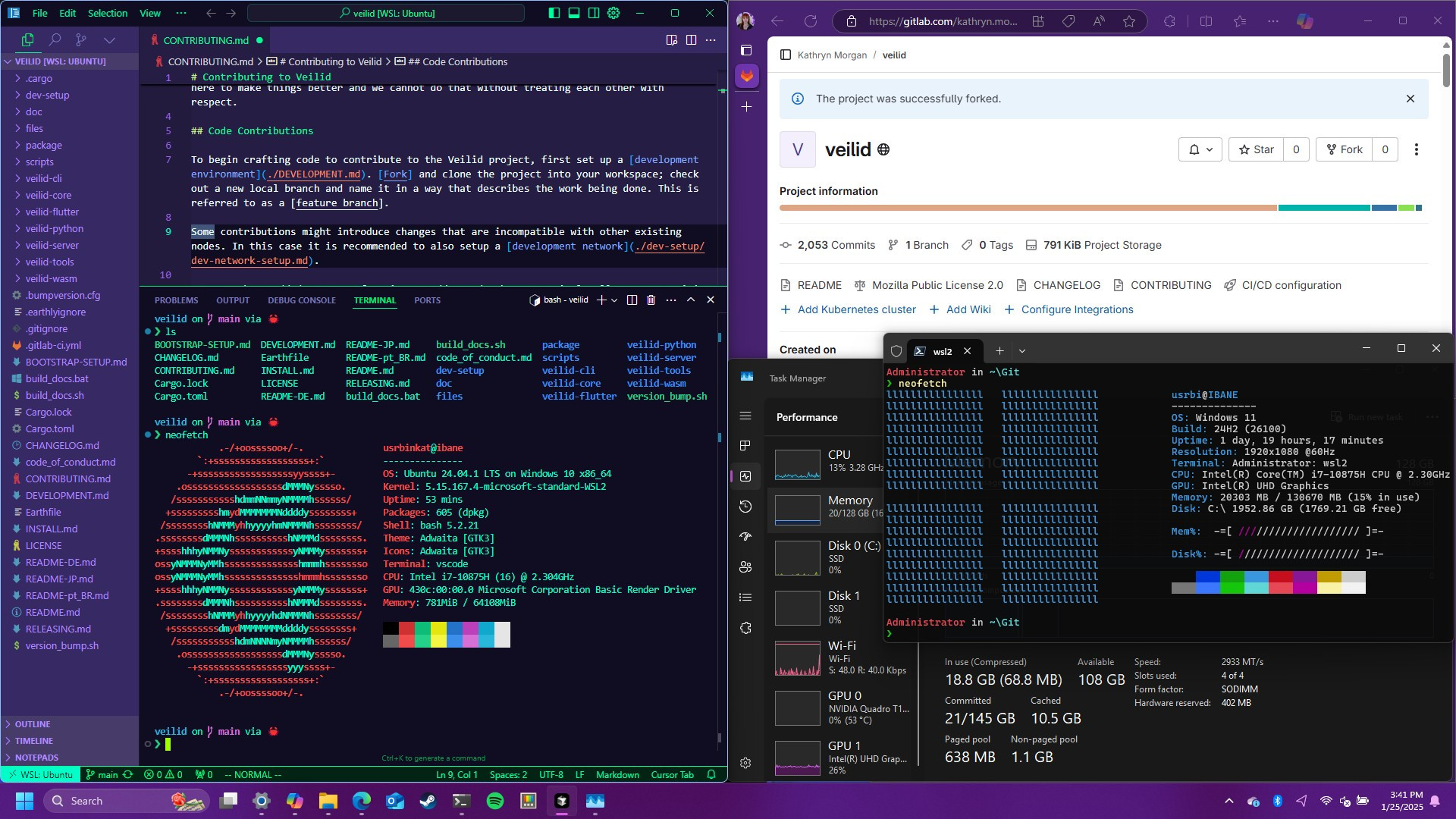Open VS Code layout customization icon in title bar
The image size is (1456, 819).
(613, 13)
